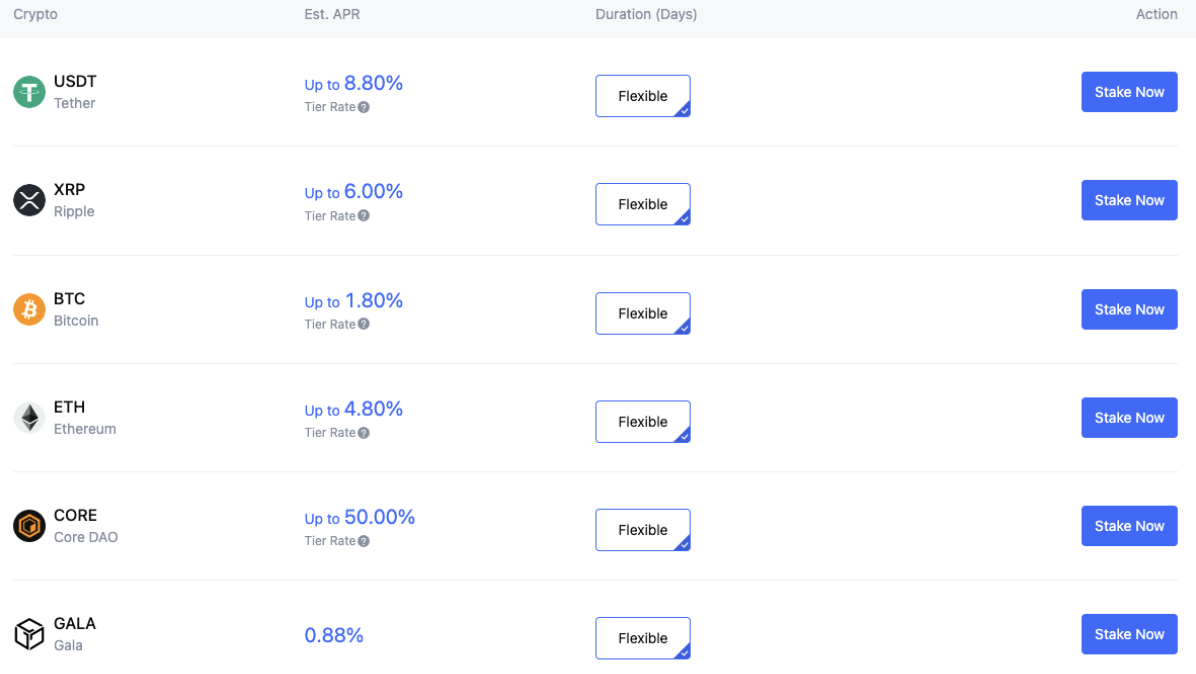The height and width of the screenshot is (674, 1196).
Task: Stake ETH with Stake Now button
Action: (1129, 418)
